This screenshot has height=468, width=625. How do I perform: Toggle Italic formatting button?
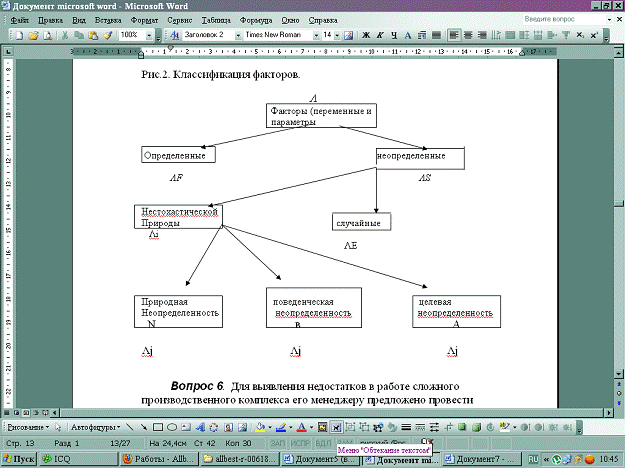point(380,35)
